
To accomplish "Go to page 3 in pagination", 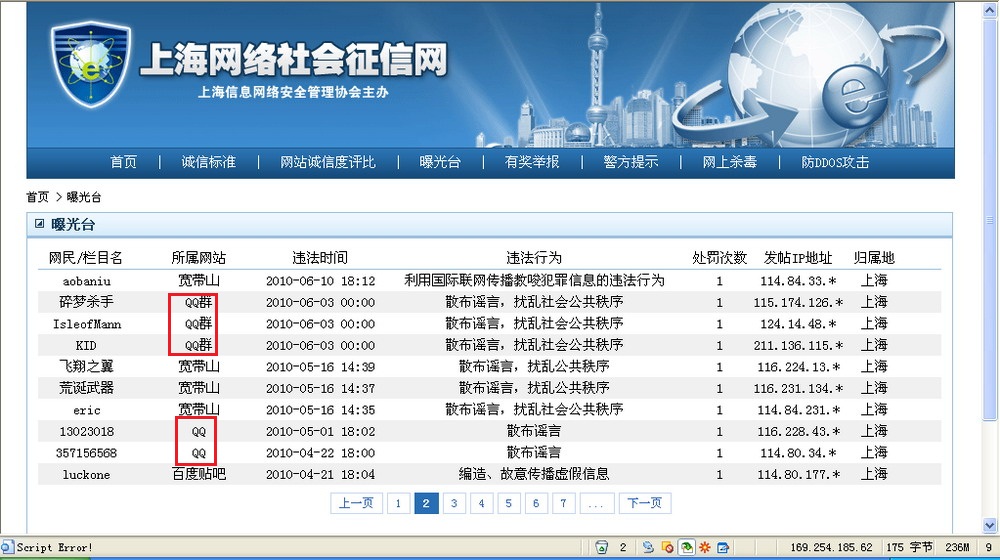I will 453,503.
